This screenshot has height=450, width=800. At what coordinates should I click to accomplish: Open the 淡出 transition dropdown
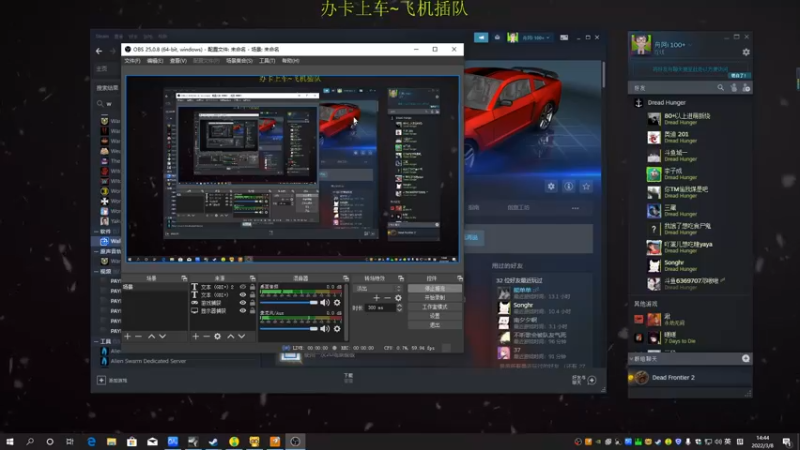coord(378,289)
